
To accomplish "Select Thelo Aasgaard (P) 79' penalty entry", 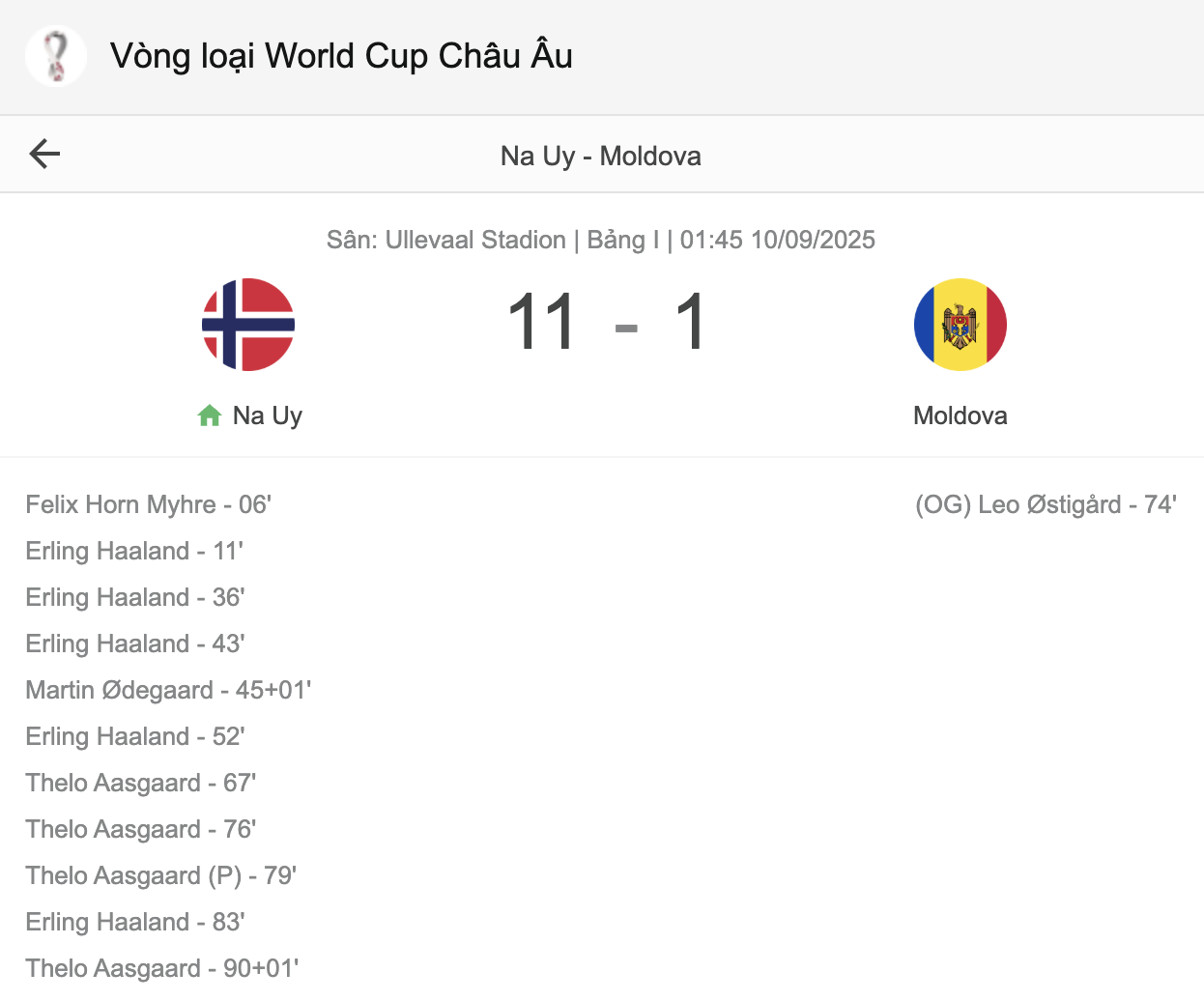I will click(161, 875).
